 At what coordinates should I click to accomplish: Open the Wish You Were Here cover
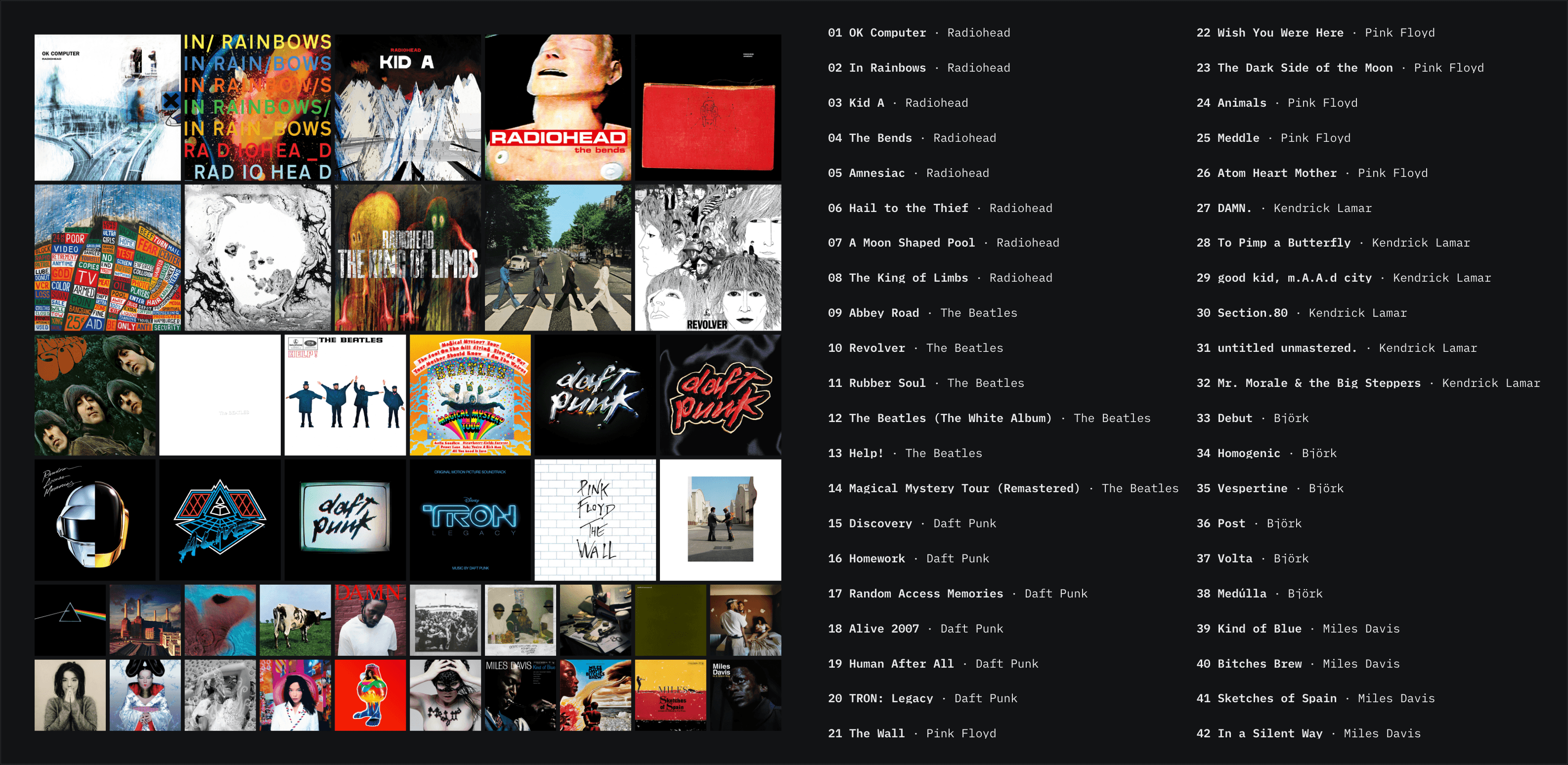click(x=720, y=520)
